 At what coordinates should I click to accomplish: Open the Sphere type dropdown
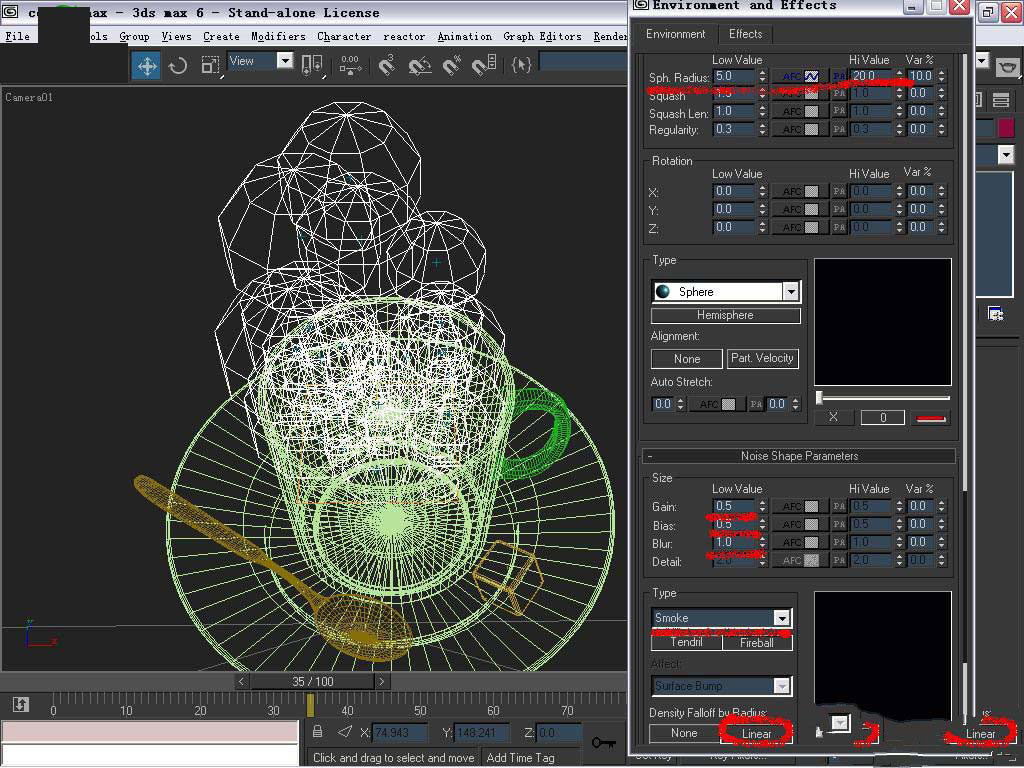(791, 291)
